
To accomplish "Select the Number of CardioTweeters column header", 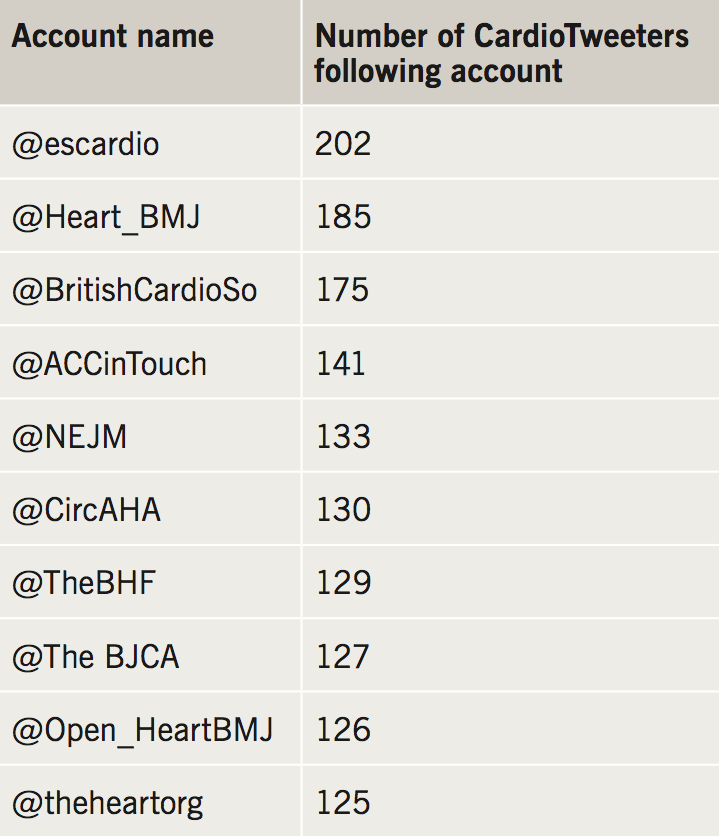I will click(501, 53).
